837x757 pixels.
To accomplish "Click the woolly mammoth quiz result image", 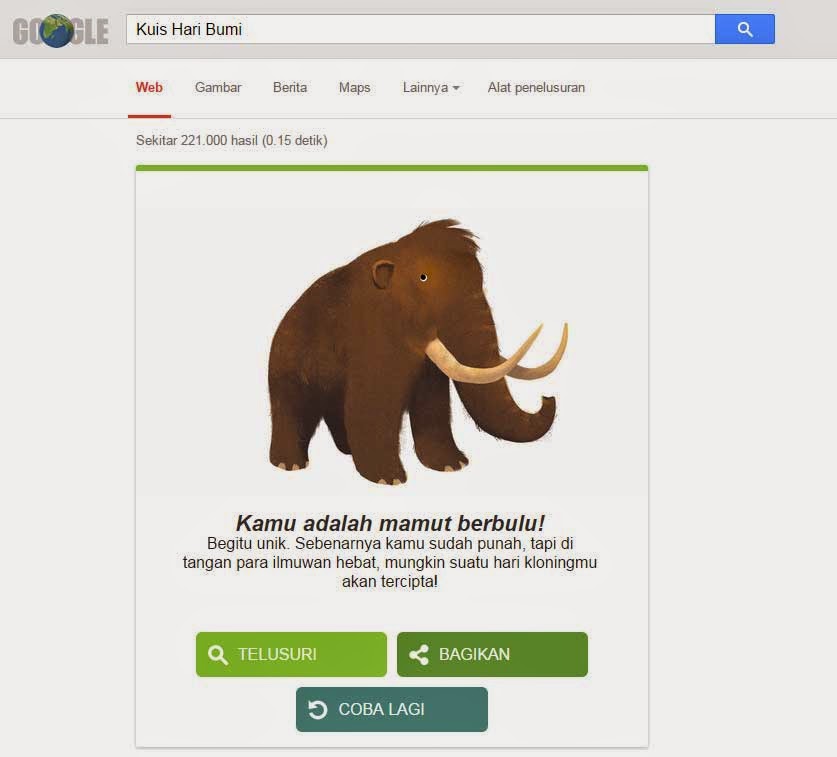I will (x=417, y=351).
